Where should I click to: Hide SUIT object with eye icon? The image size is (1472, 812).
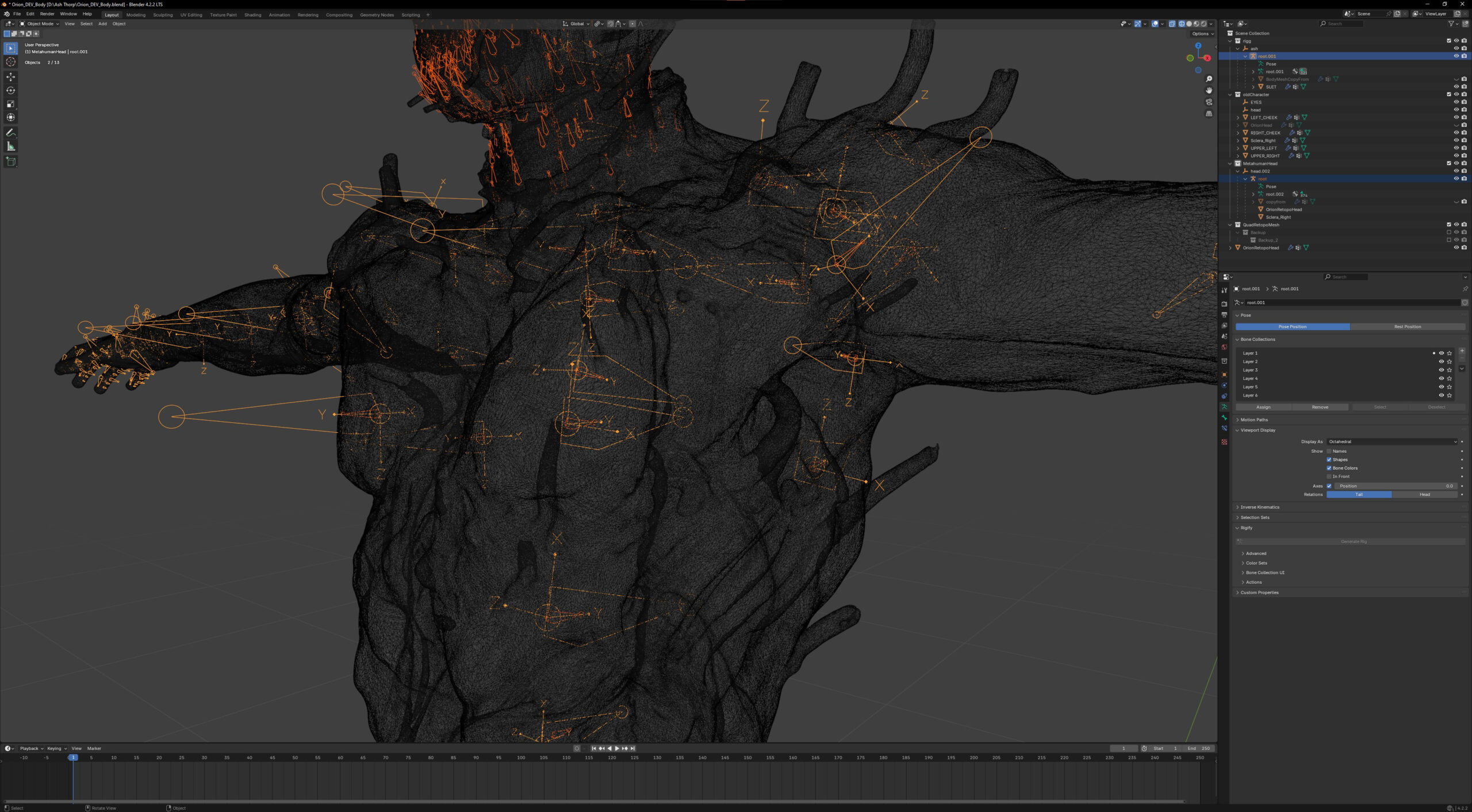pyautogui.click(x=1456, y=87)
